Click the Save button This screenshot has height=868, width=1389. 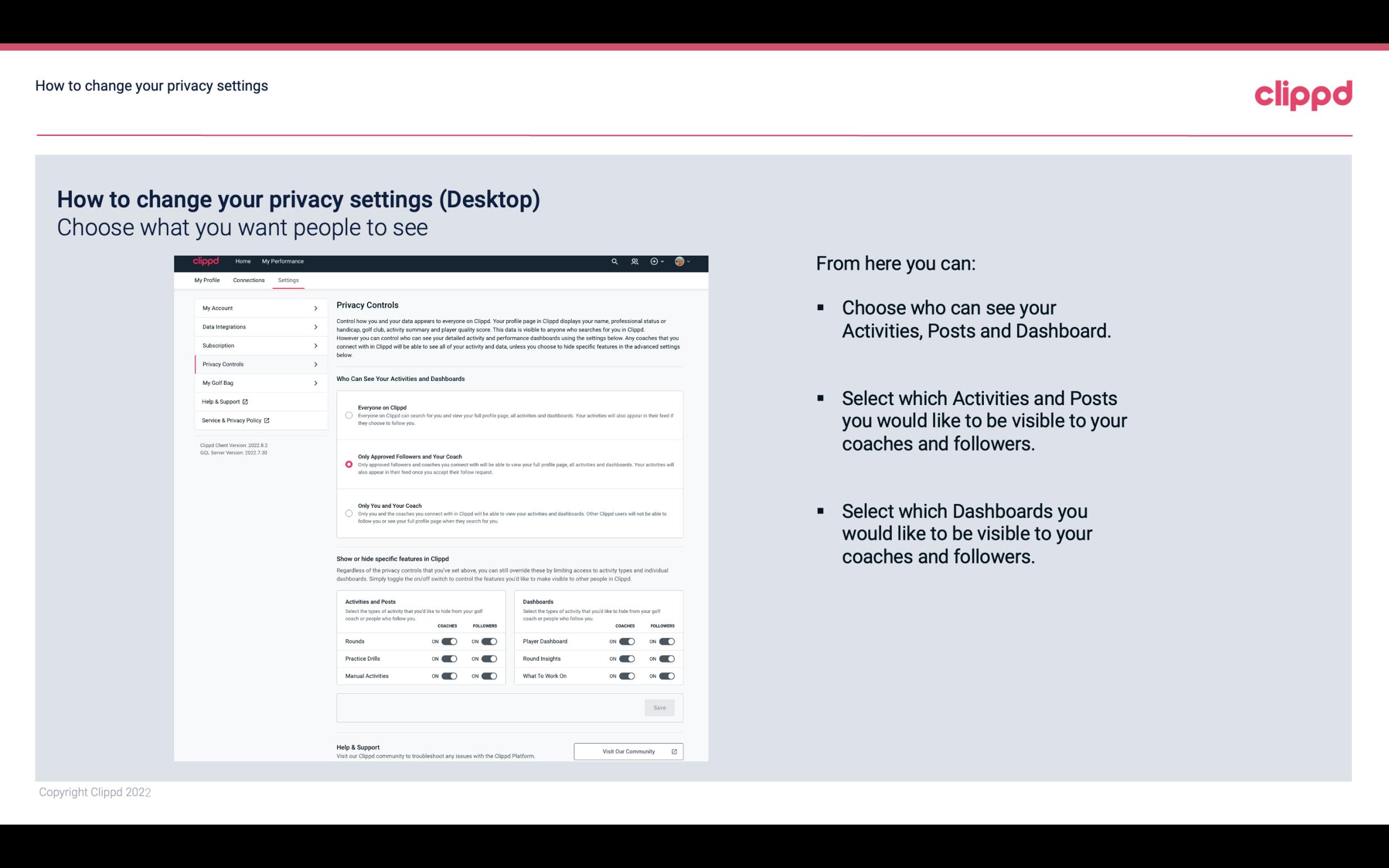pos(660,707)
